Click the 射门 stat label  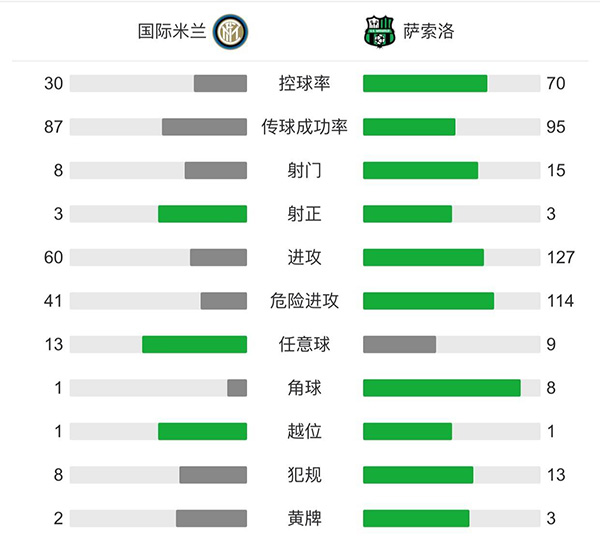304,171
